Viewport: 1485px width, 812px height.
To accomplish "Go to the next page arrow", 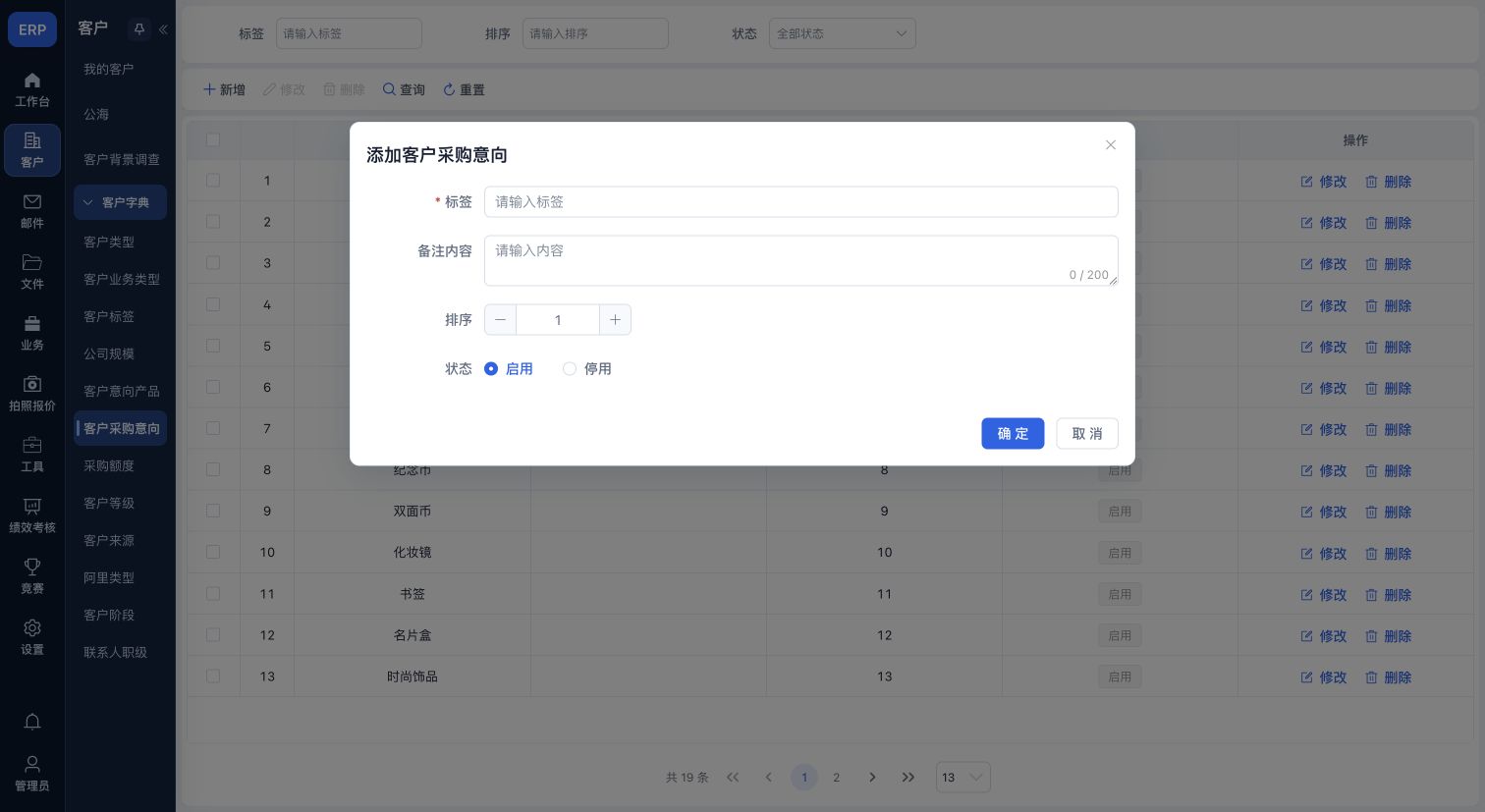I will (872, 778).
